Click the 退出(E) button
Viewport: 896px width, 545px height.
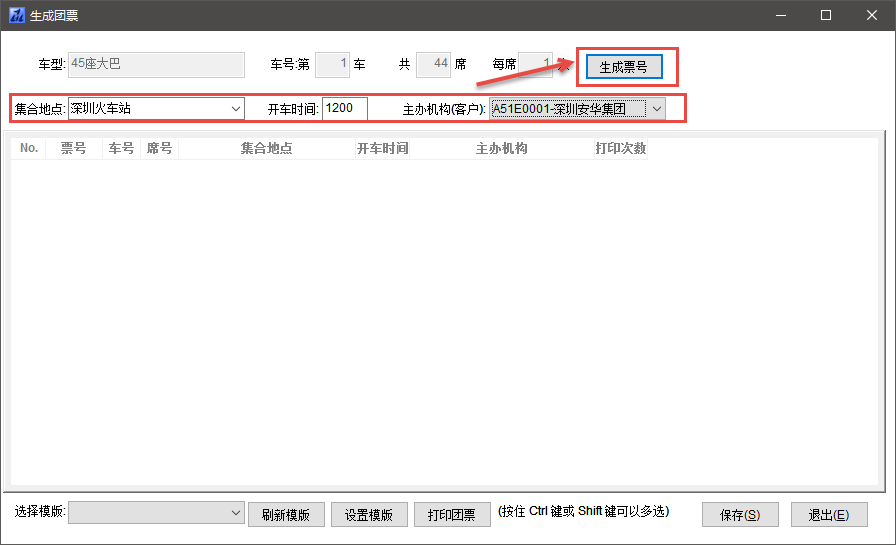click(x=829, y=515)
